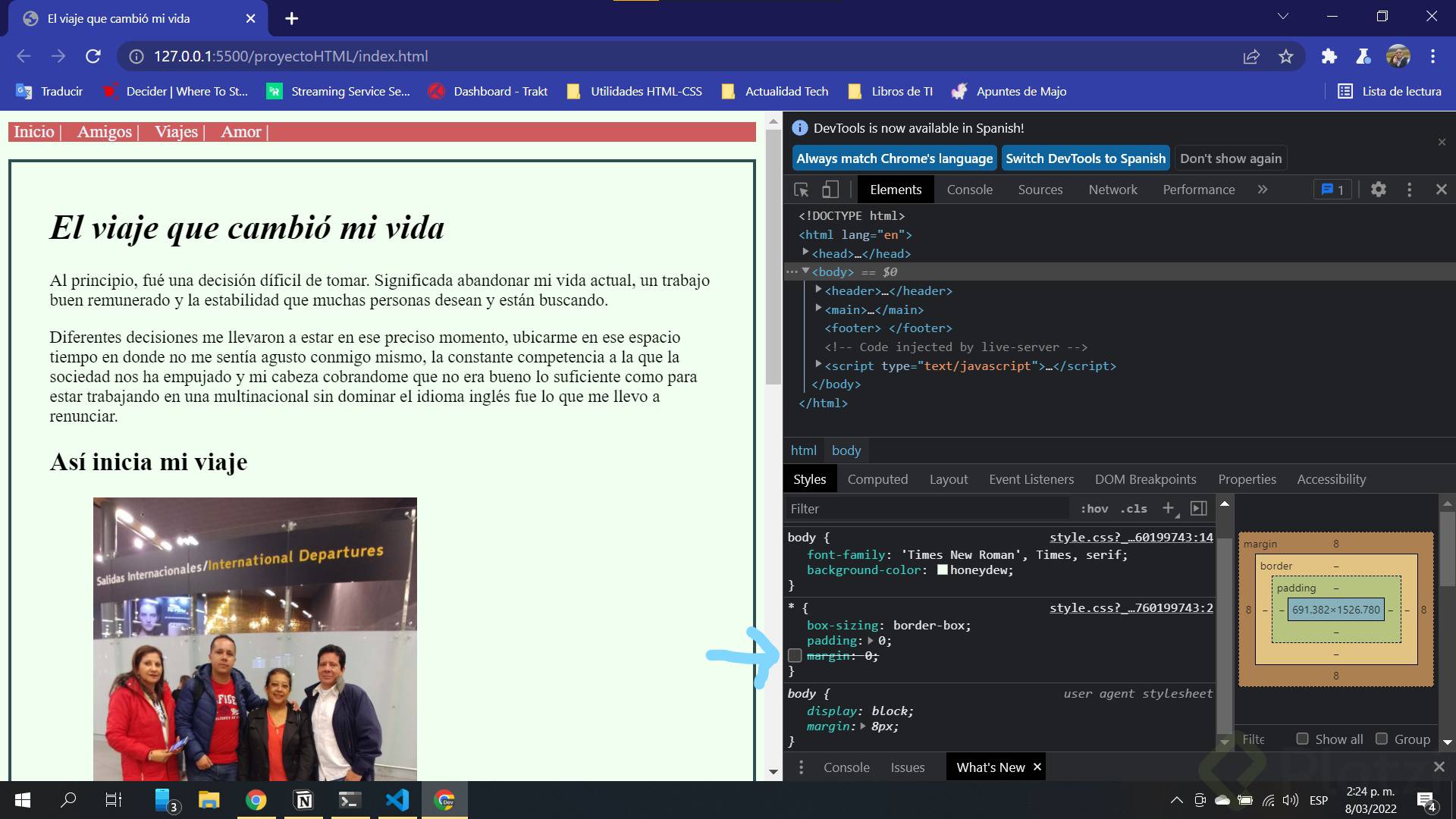
Task: Select the Layout tab
Action: pyautogui.click(x=949, y=479)
